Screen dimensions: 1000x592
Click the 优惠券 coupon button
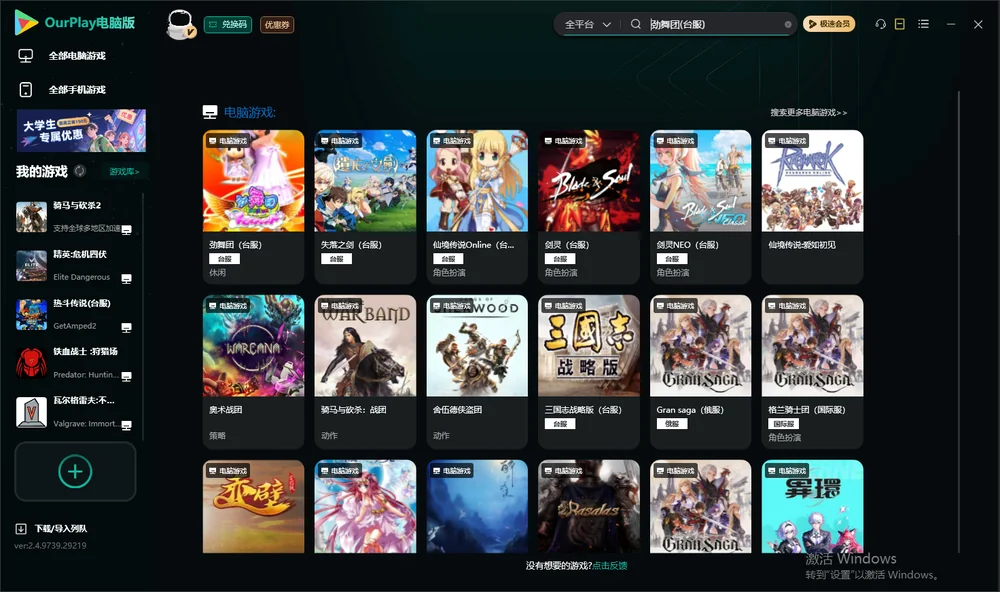coord(277,25)
